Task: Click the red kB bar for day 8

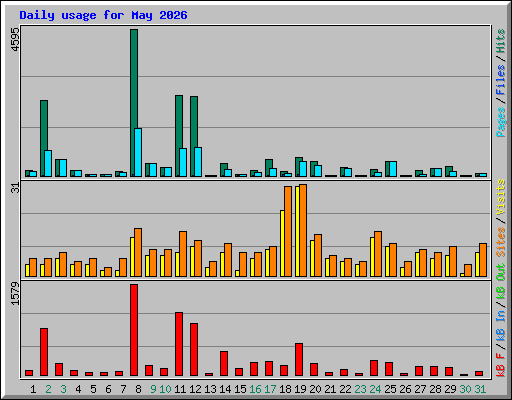Action: click(134, 330)
